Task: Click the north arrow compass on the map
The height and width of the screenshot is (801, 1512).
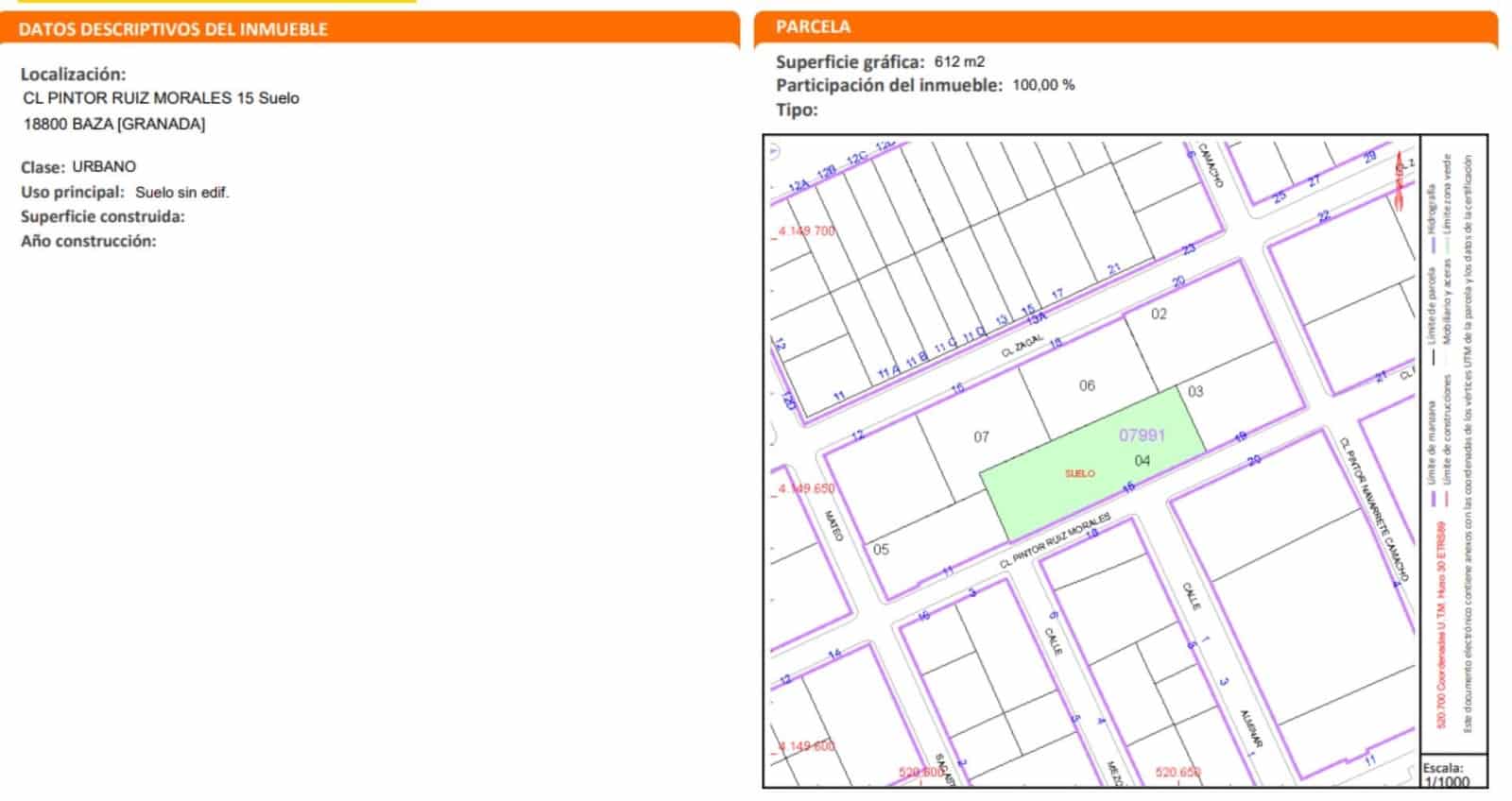Action: click(1400, 170)
